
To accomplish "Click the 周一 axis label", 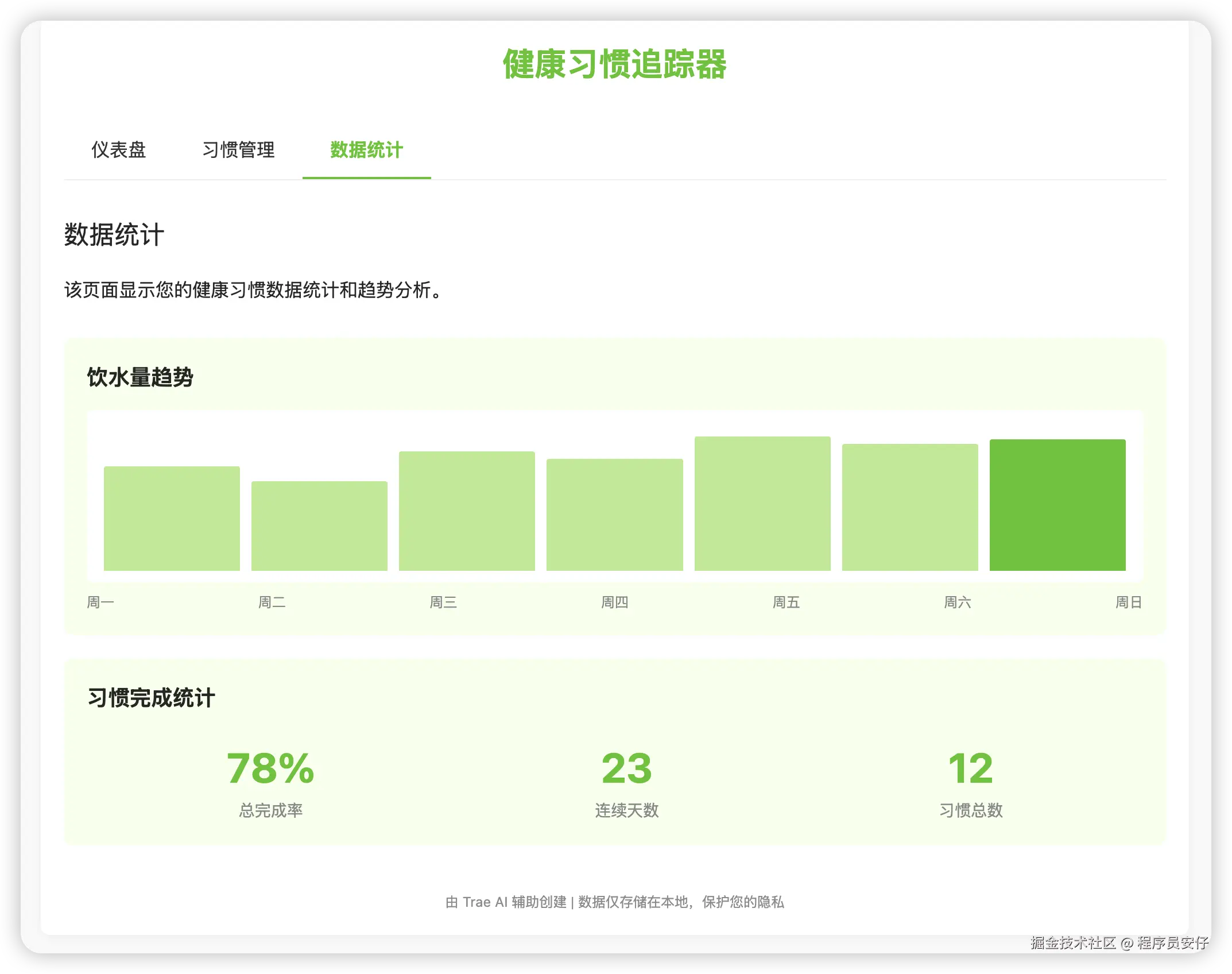I will pos(100,602).
